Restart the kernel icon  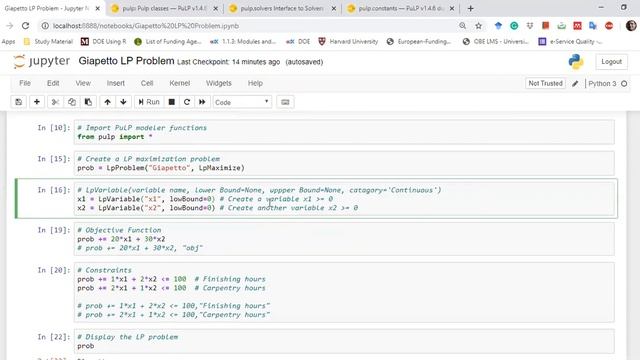pos(187,102)
